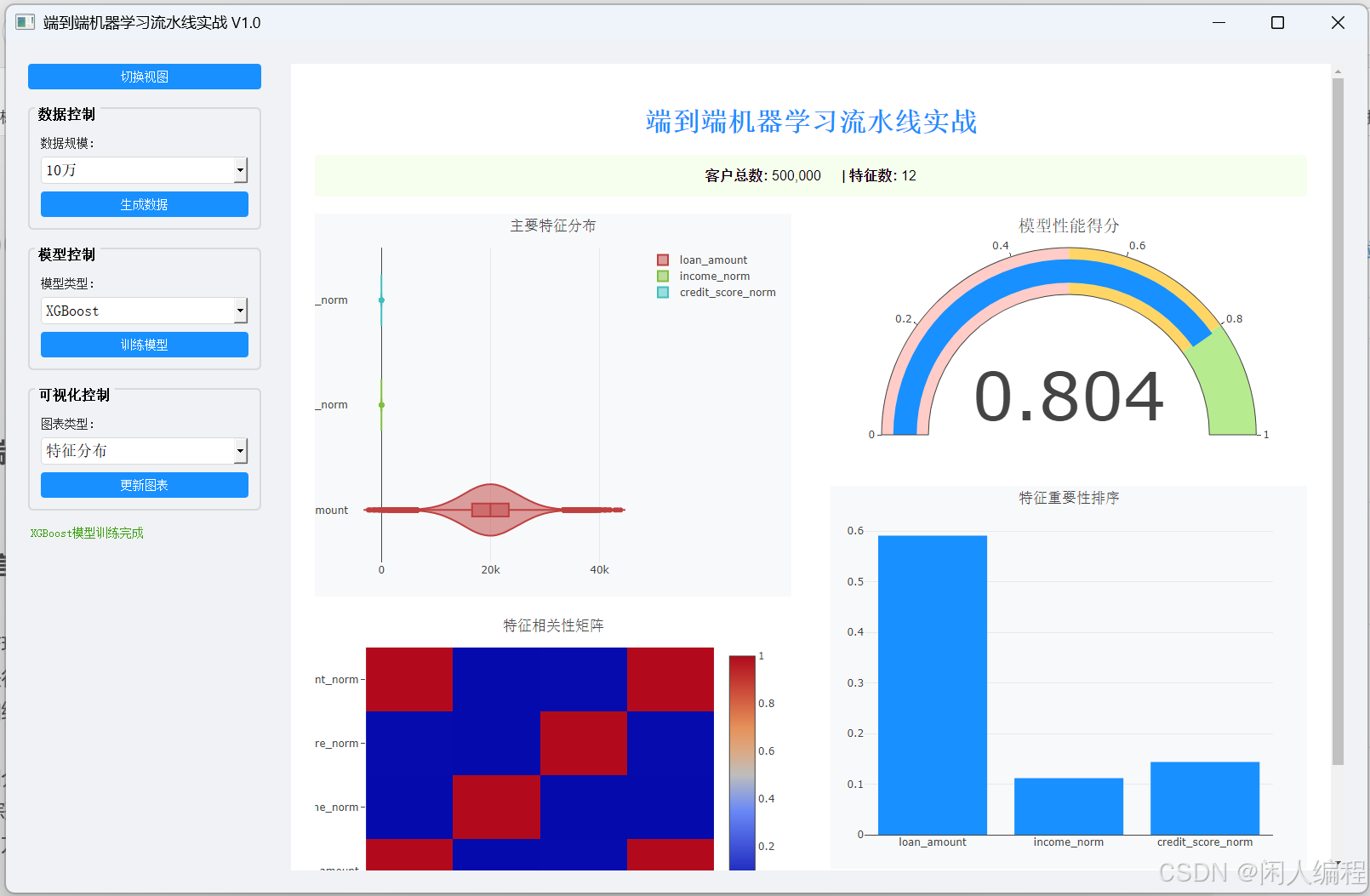Open the 图表类型 dropdown showing 特征分布
Screen dimensions: 1370x896
click(145, 451)
